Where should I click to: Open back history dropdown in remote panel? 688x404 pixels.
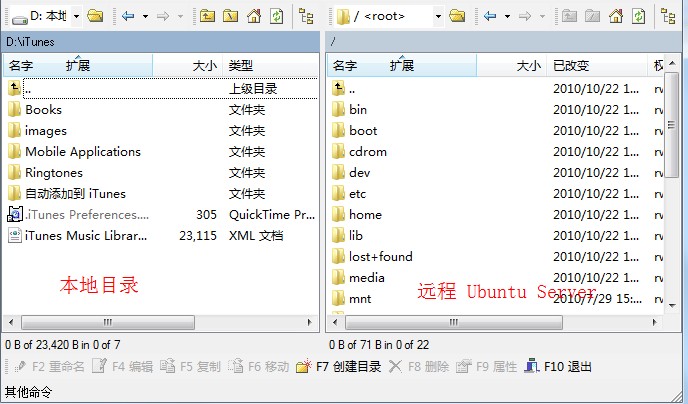tap(507, 17)
